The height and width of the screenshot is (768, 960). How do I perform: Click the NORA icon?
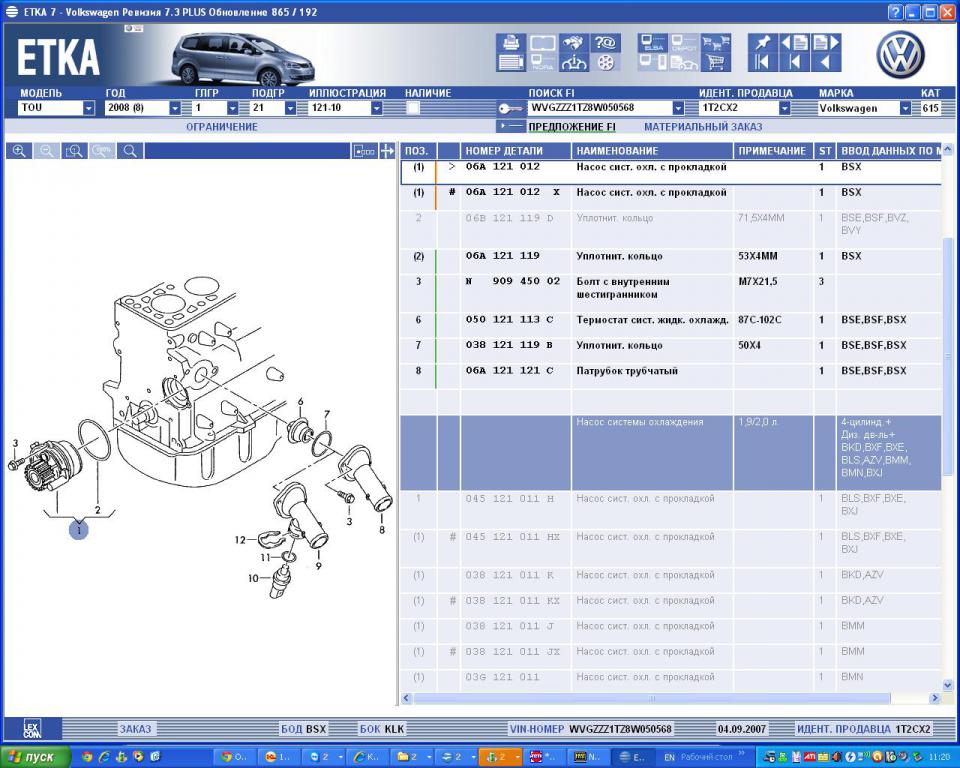point(542,62)
